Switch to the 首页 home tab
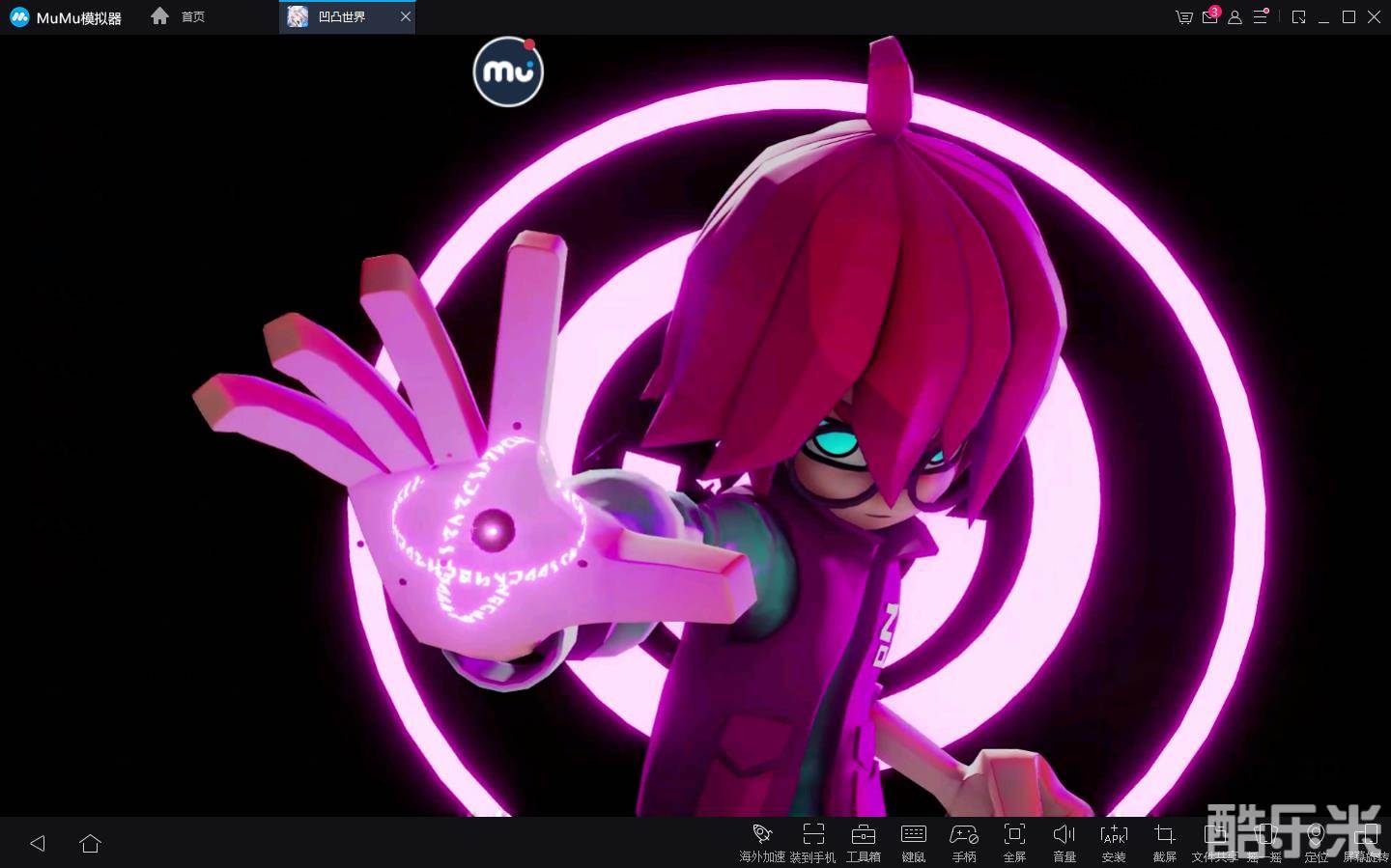This screenshot has width=1391, height=868. (x=179, y=16)
